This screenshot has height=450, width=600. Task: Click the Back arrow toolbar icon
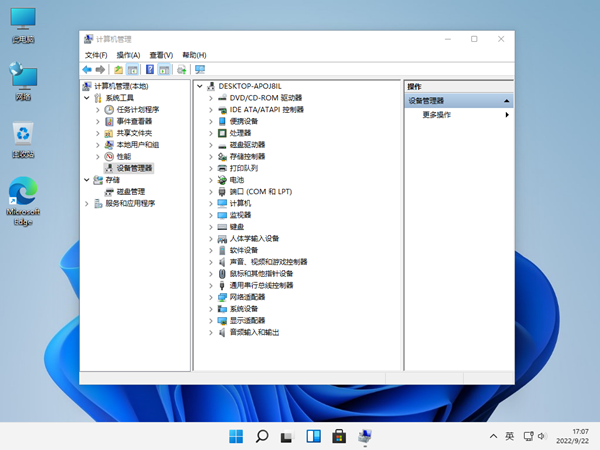pyautogui.click(x=87, y=70)
